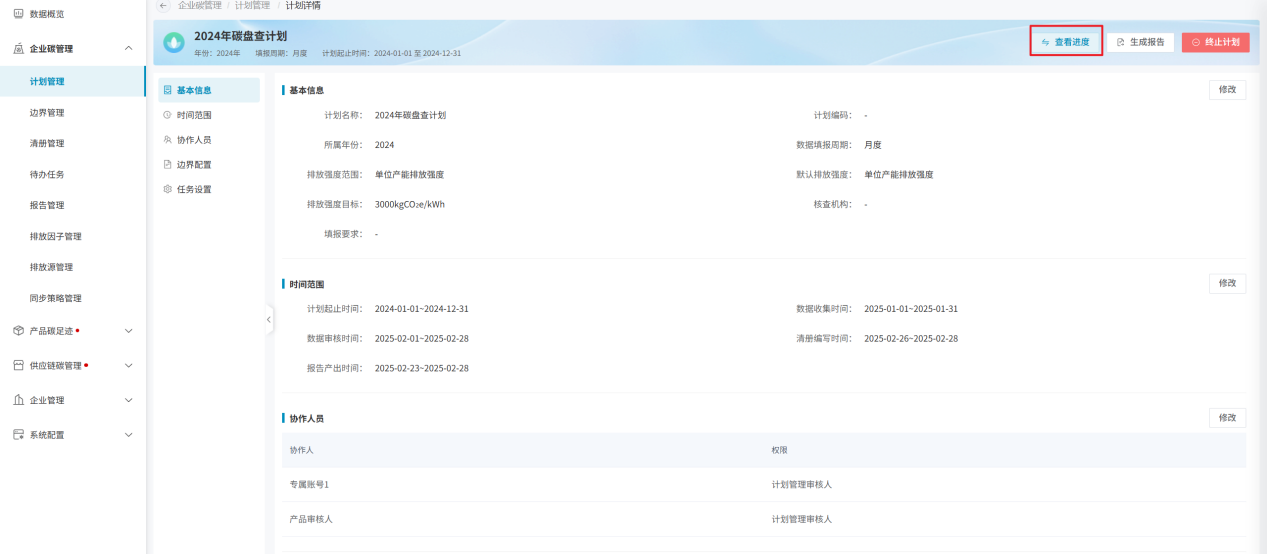Click 修改 button for 时间范围 section
Image resolution: width=1267 pixels, height=554 pixels.
tap(1227, 284)
